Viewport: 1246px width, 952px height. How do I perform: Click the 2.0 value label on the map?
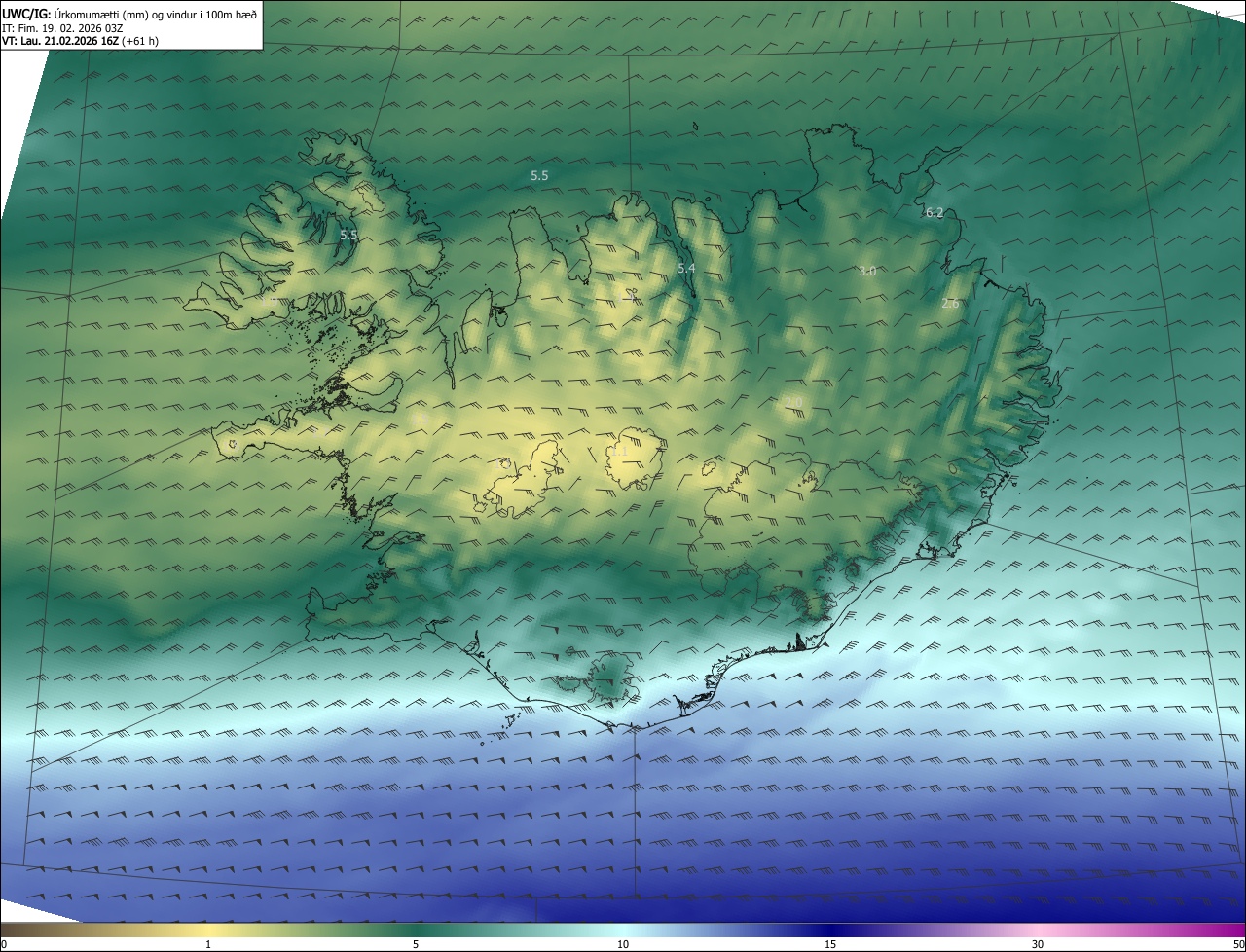click(793, 402)
